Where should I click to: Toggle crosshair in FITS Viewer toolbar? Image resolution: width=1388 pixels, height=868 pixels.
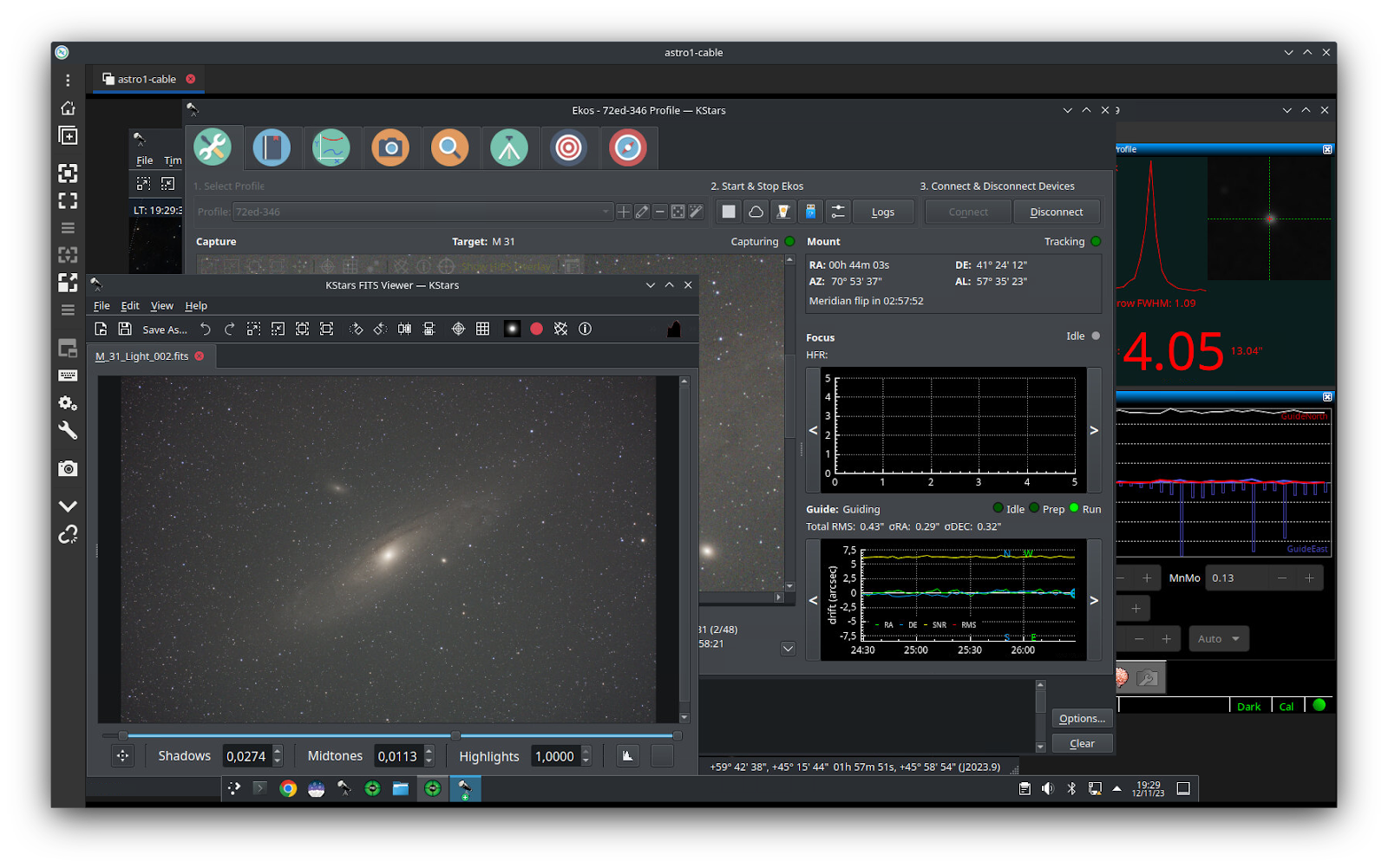[458, 329]
